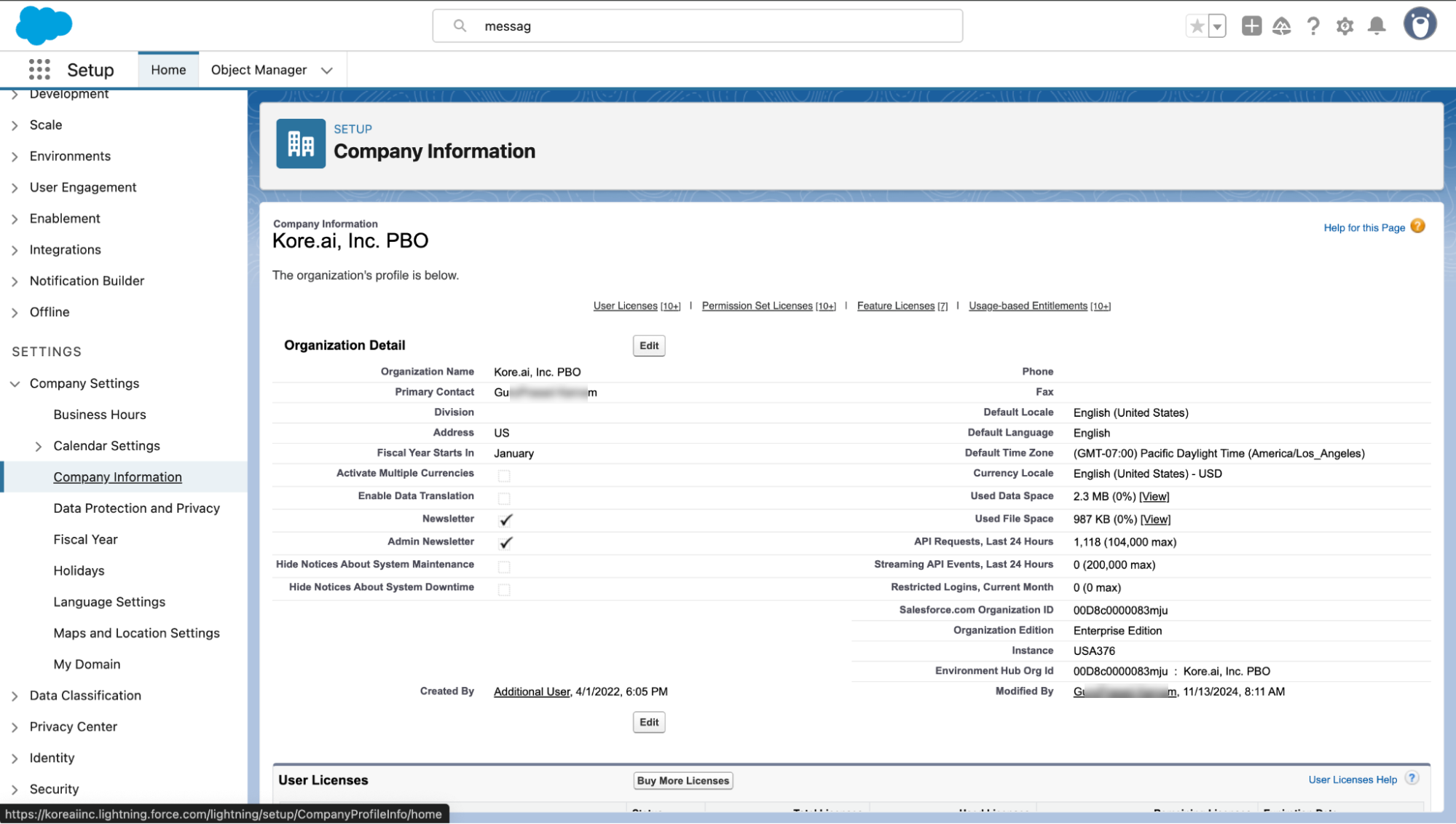Expand the Calendar Settings tree node

tap(39, 447)
